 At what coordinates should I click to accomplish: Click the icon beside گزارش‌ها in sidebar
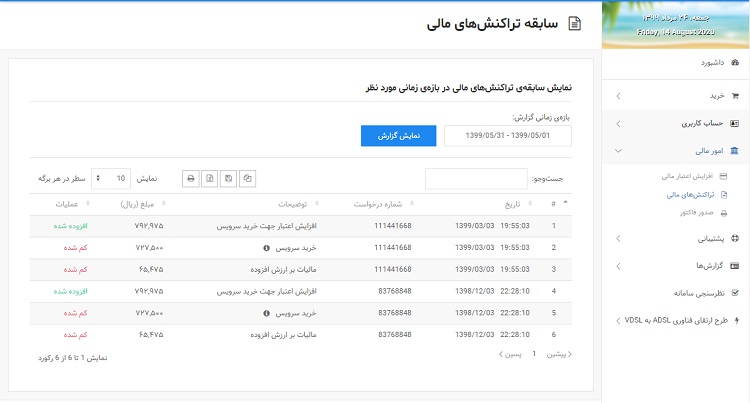click(x=734, y=266)
